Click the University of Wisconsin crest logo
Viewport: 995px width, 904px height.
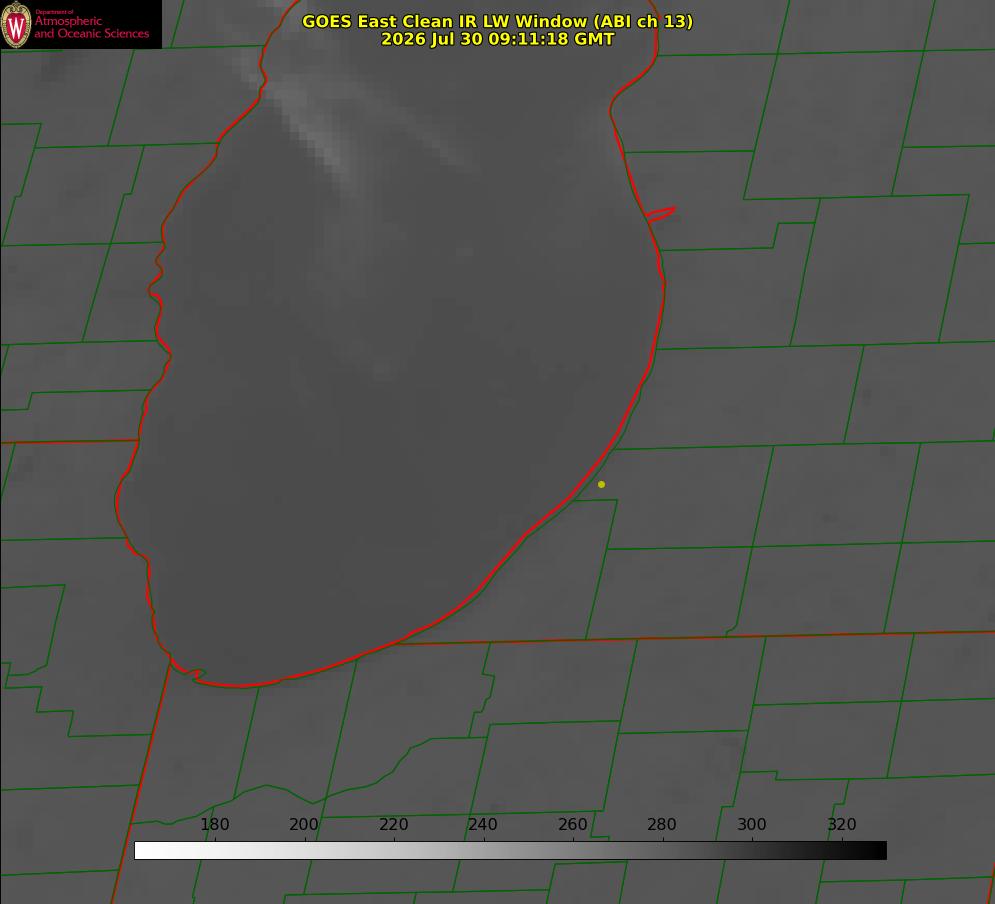[16, 24]
